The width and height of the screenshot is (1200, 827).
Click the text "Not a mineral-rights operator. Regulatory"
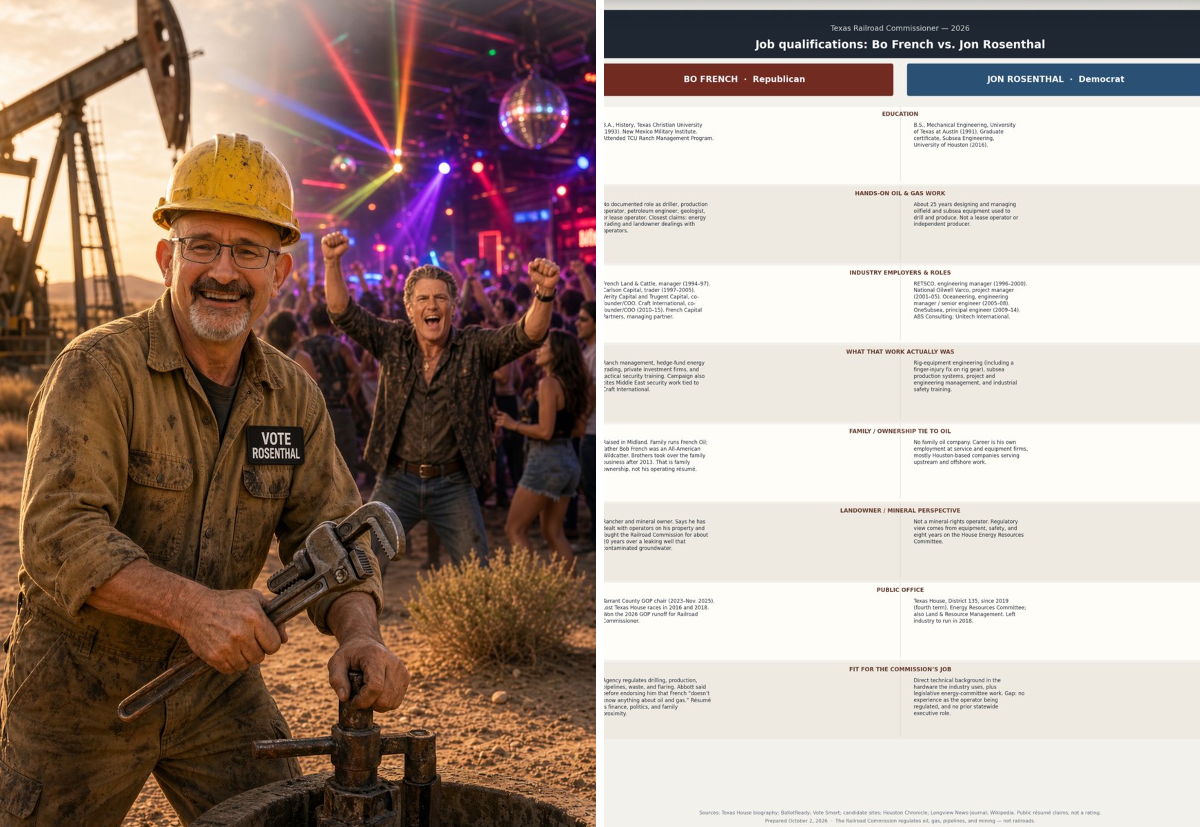[x=969, y=531]
